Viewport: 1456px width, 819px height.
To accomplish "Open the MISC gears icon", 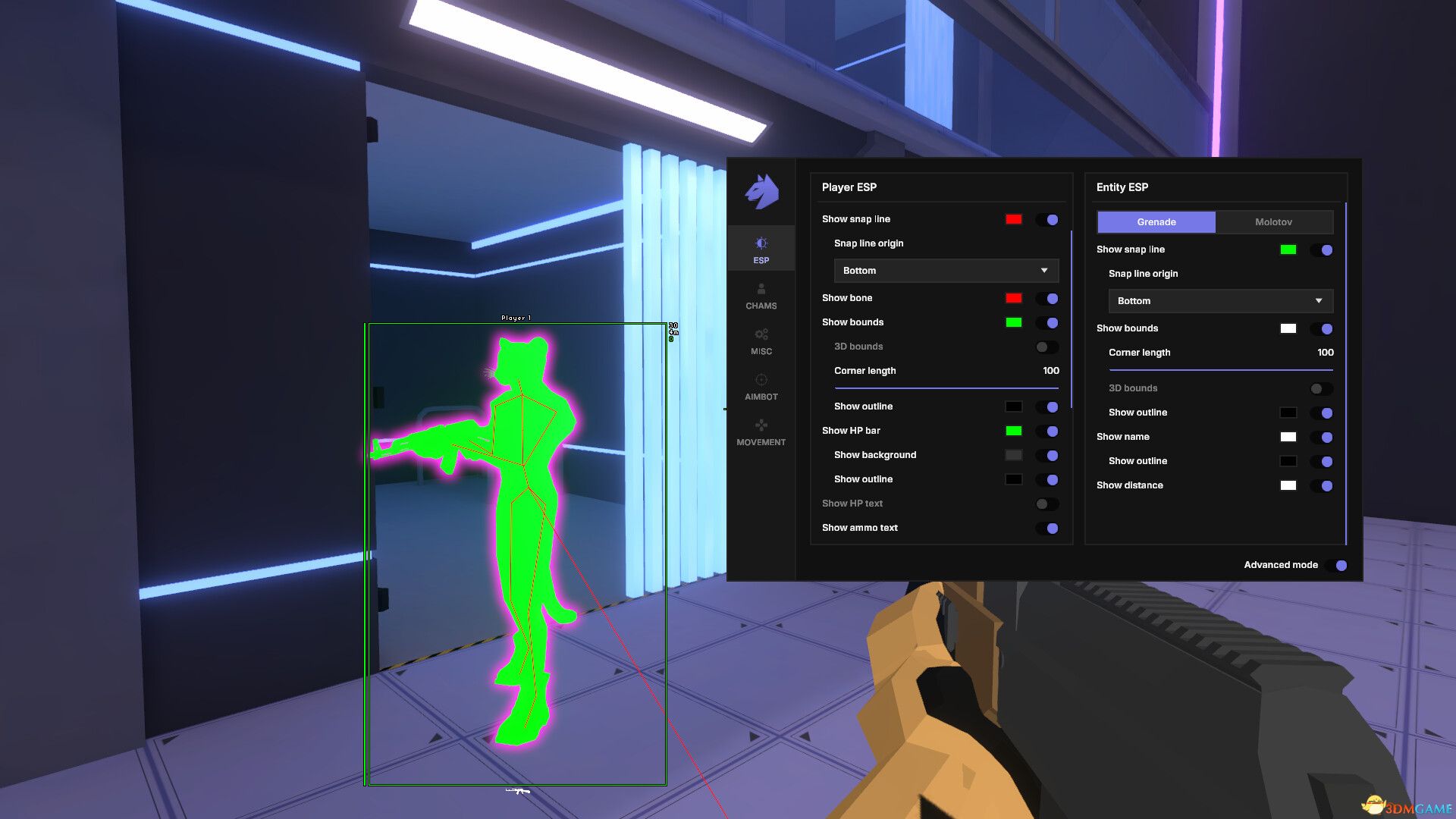I will coord(761,334).
